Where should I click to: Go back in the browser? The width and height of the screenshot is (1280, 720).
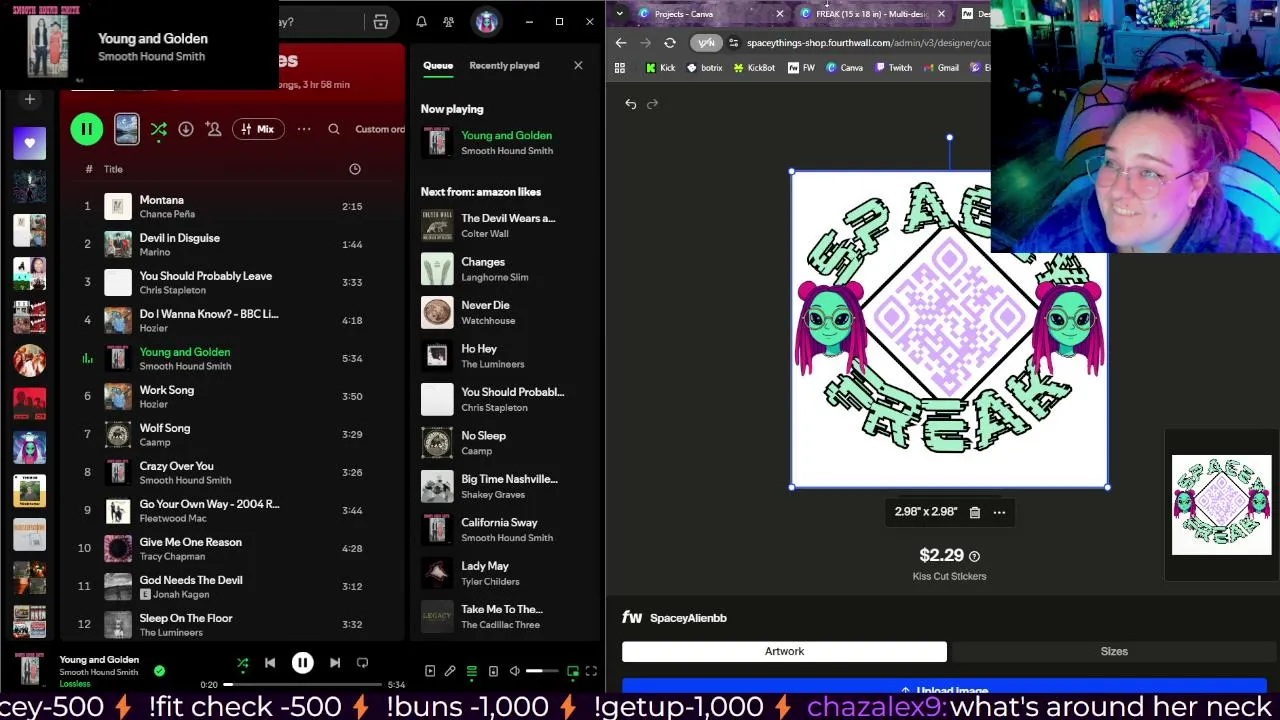[621, 43]
